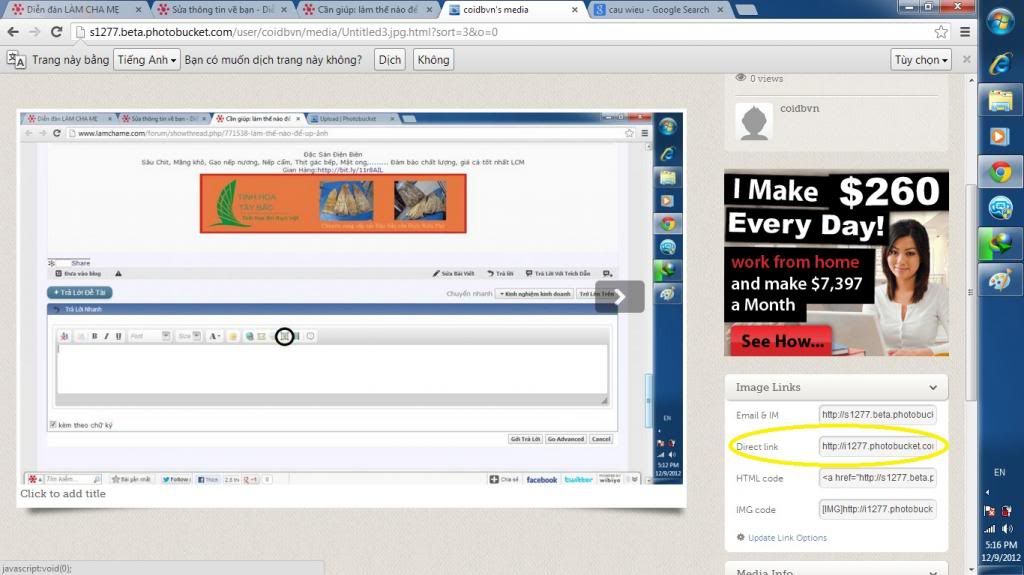Select the IMG code text field
This screenshot has height=575, width=1024.
(877, 510)
